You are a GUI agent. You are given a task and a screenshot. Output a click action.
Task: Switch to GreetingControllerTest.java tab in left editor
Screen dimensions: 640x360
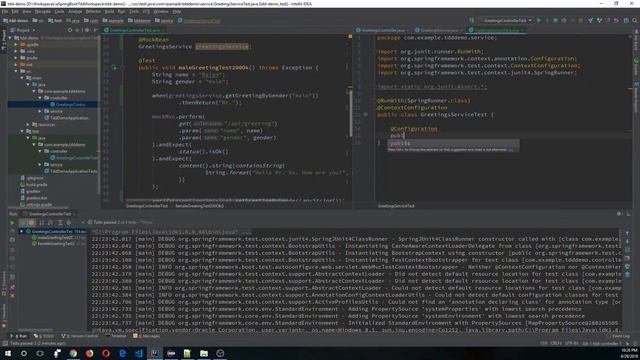(x=134, y=30)
